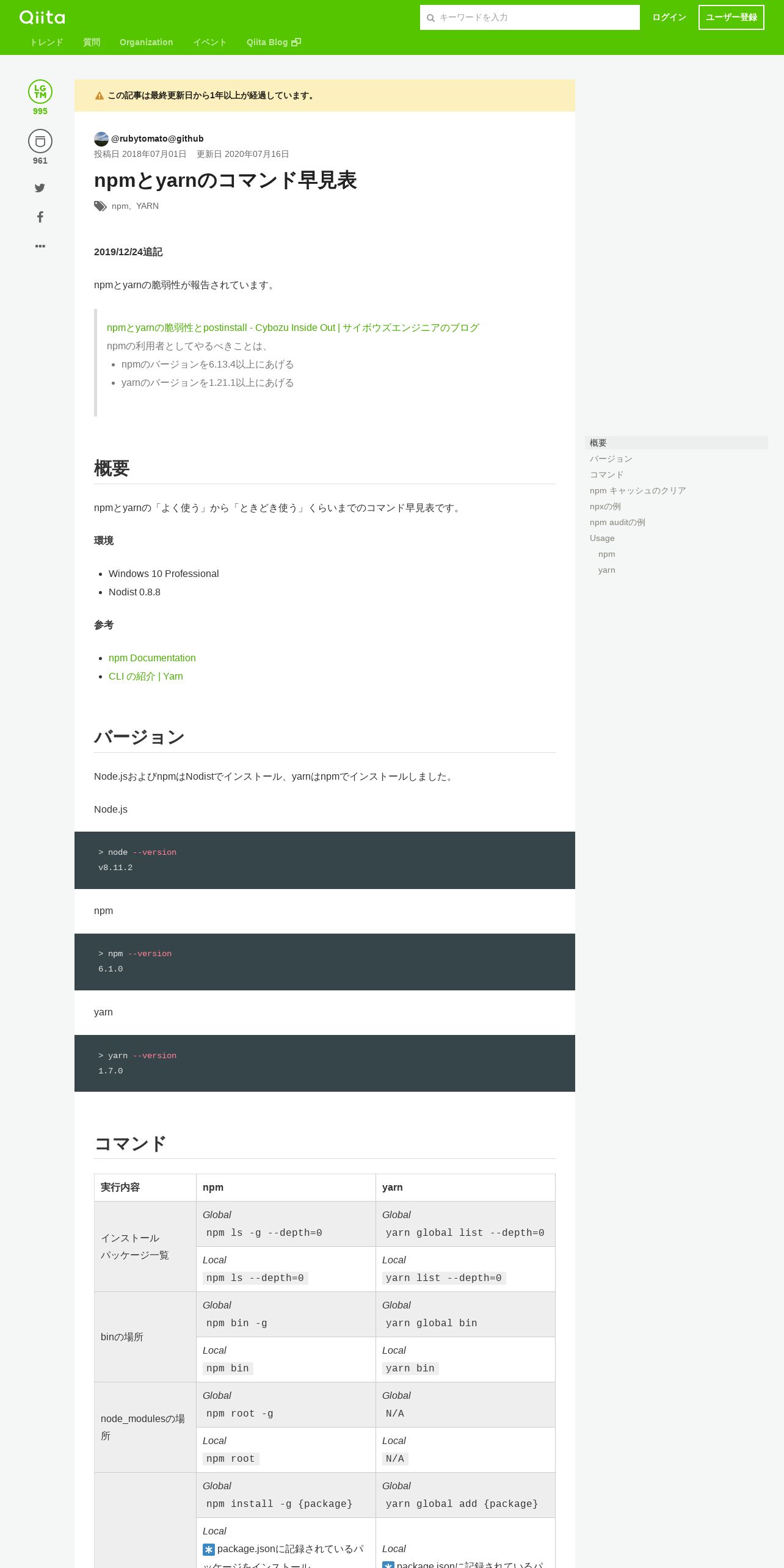Open the npm Documentation link
This screenshot has width=784, height=1568.
[x=152, y=658]
